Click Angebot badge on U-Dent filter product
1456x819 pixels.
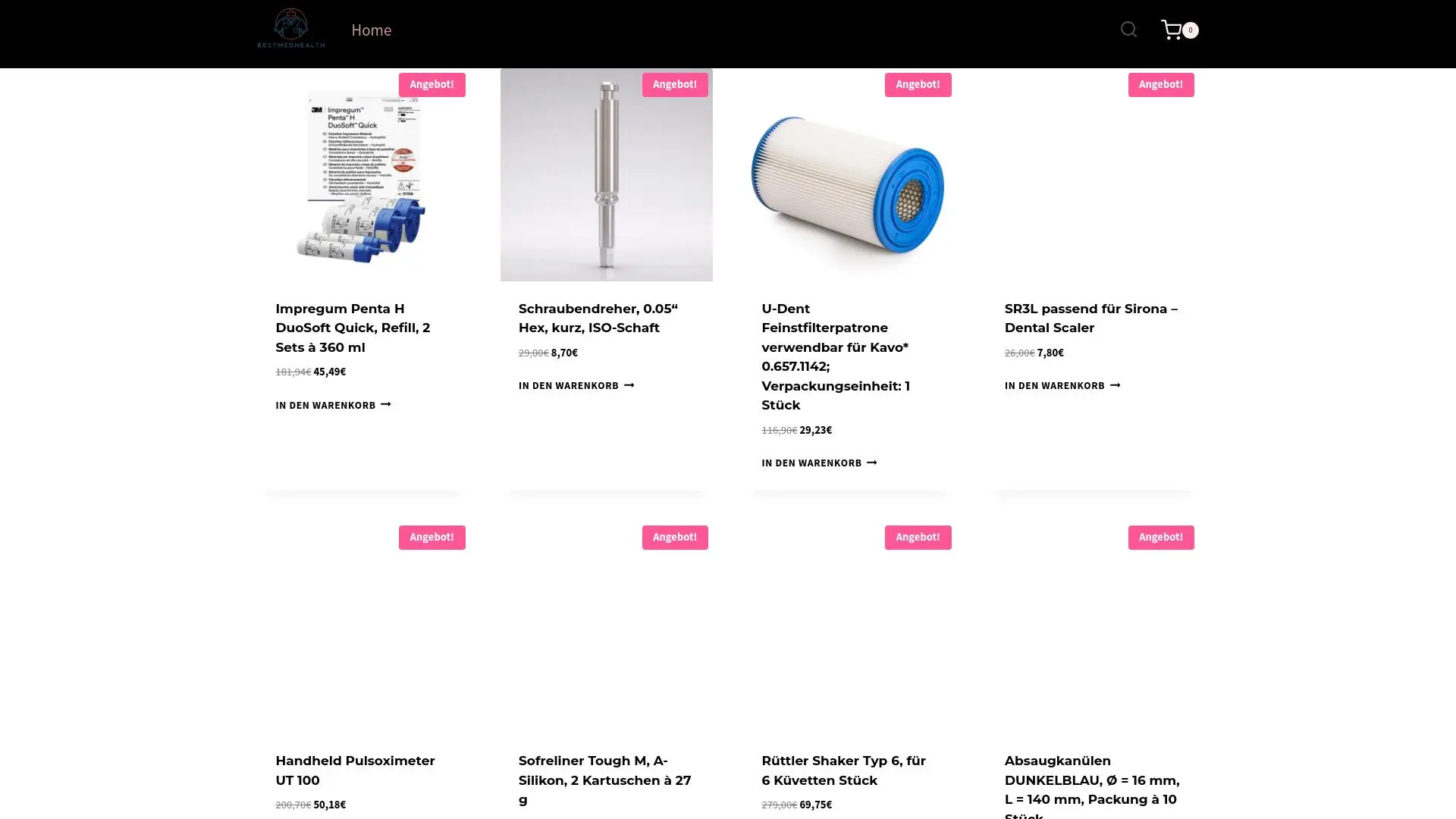click(918, 84)
